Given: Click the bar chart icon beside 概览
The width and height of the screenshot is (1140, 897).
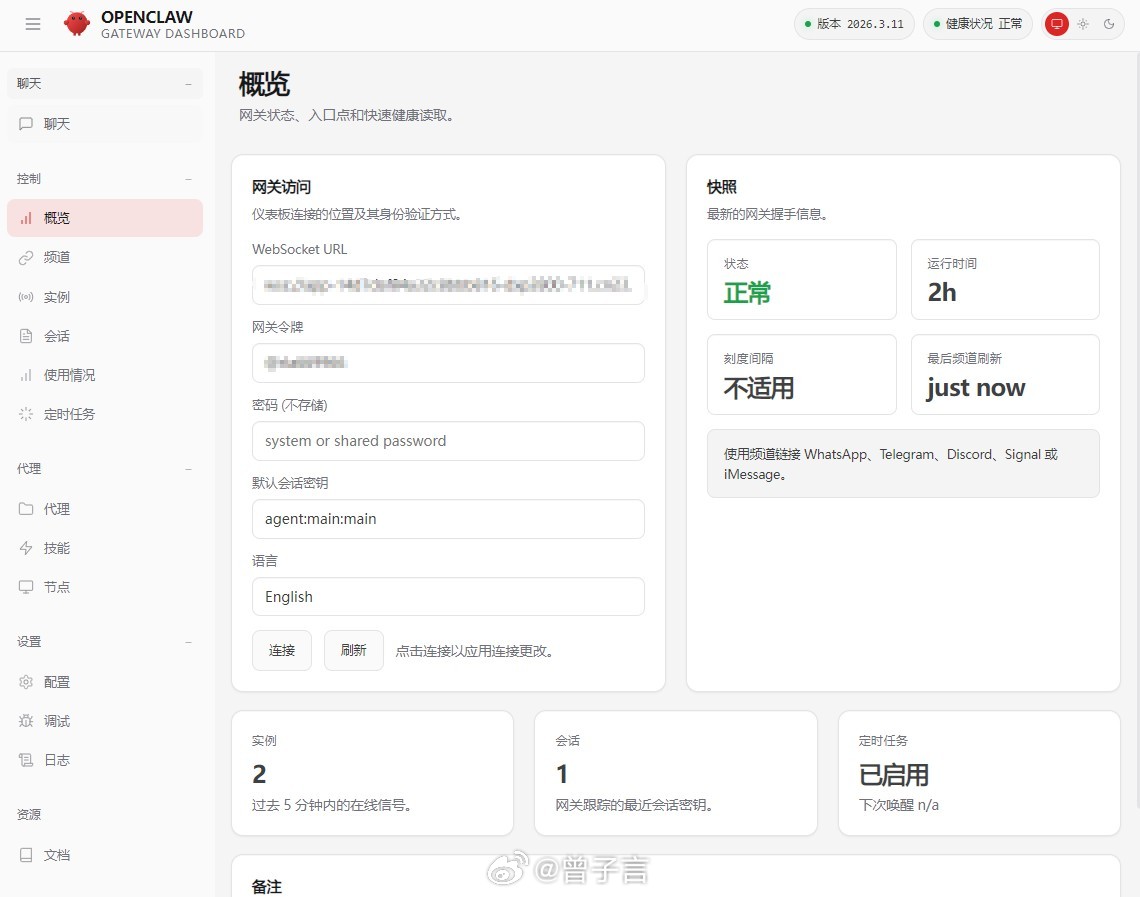Looking at the screenshot, I should (x=26, y=218).
